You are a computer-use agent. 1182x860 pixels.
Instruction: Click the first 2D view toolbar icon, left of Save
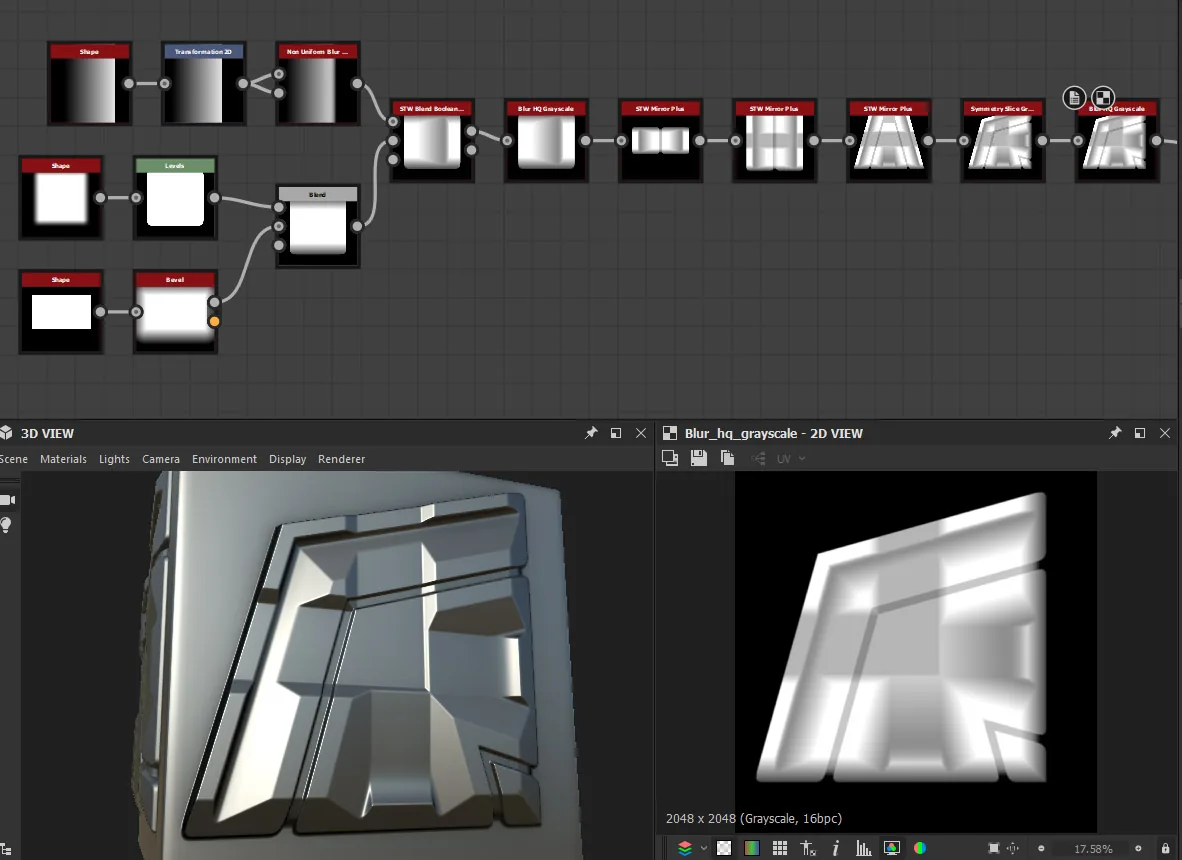pos(669,458)
